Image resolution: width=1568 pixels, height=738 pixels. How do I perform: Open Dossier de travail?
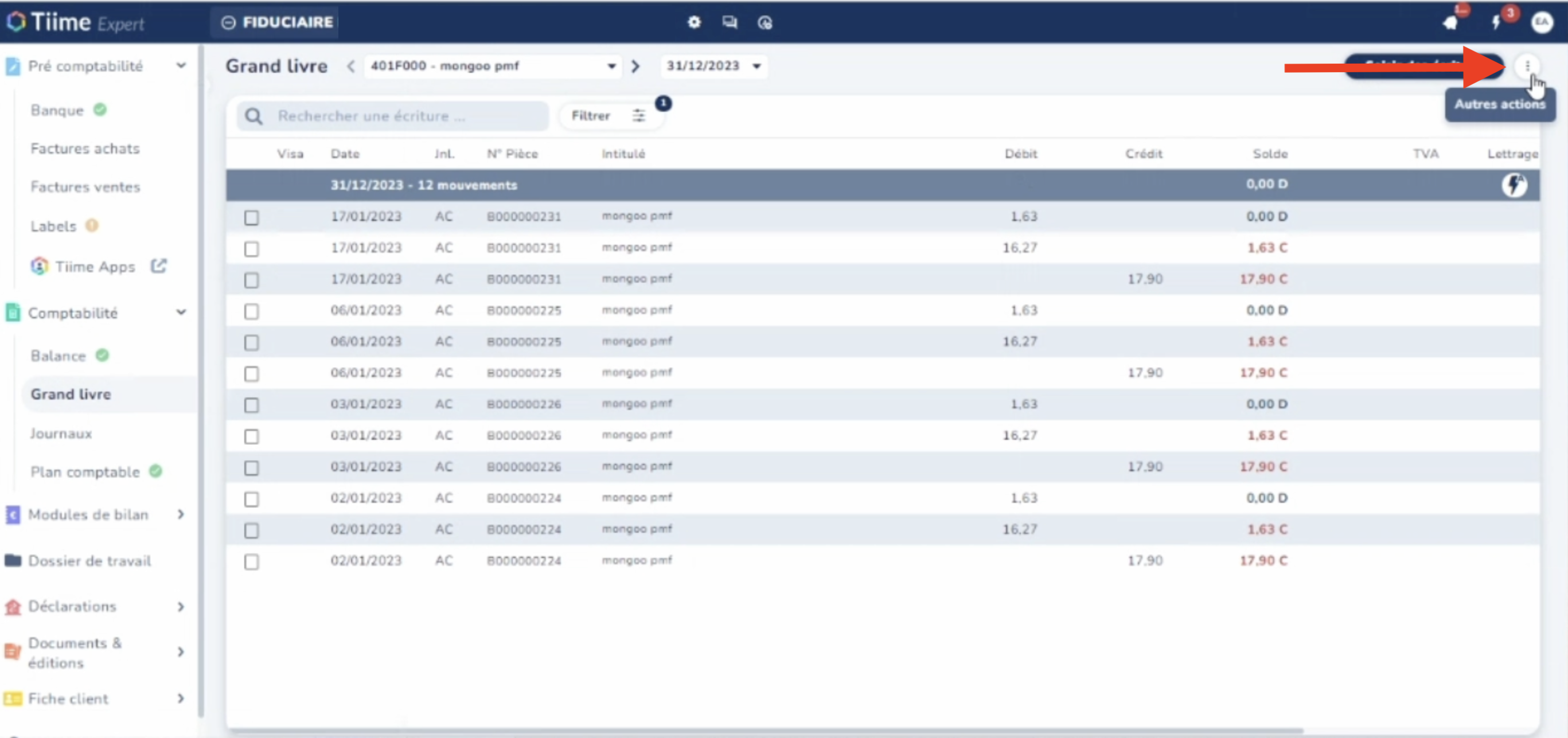point(89,560)
